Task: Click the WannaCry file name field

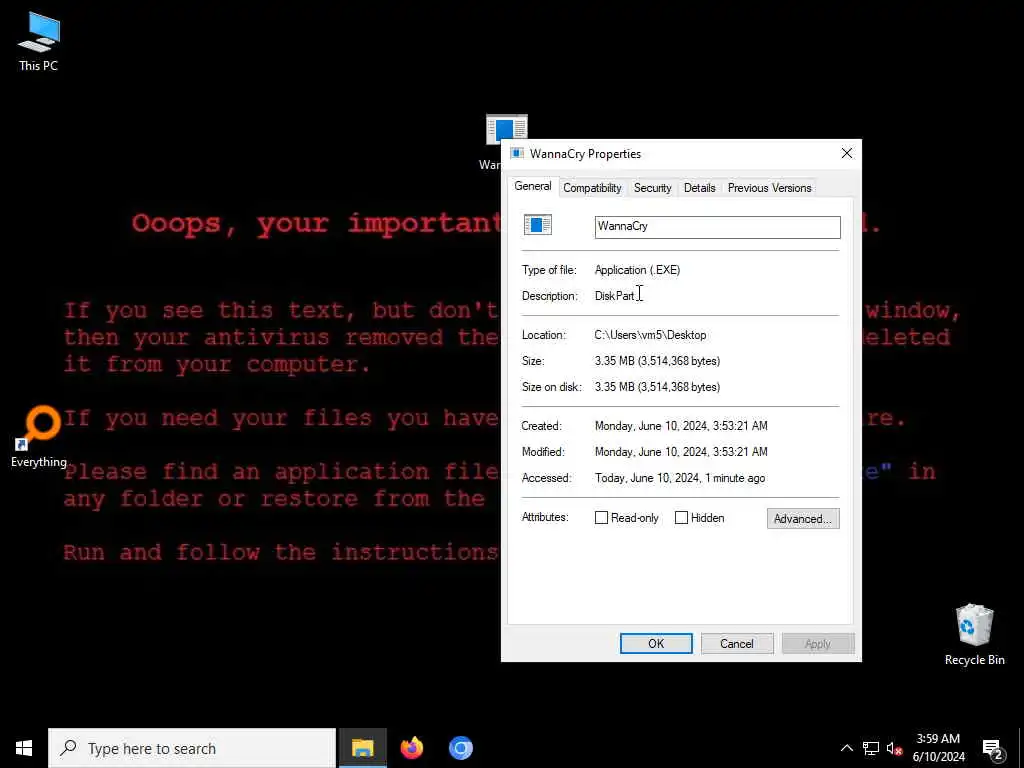Action: point(717,227)
